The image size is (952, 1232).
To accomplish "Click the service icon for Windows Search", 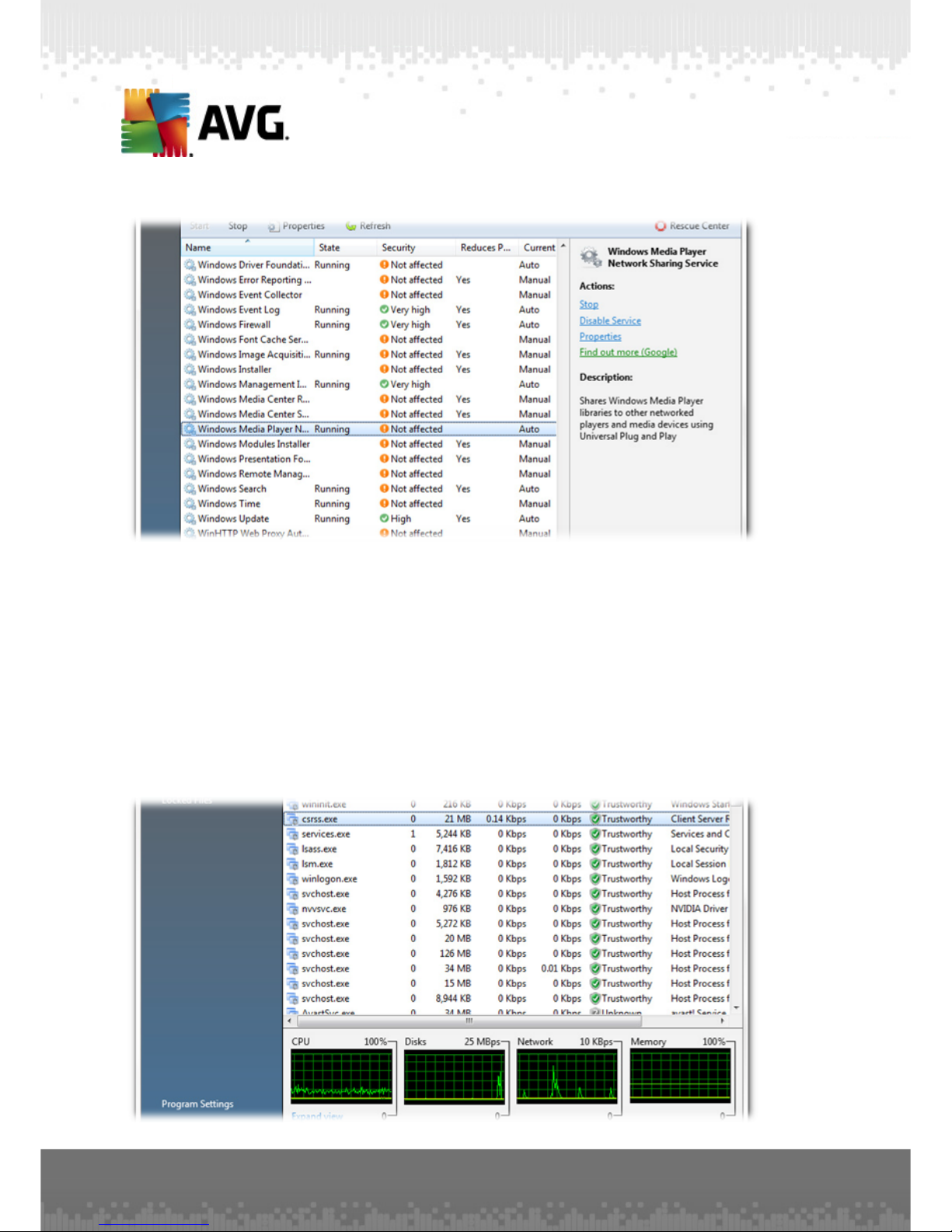I will 190,489.
